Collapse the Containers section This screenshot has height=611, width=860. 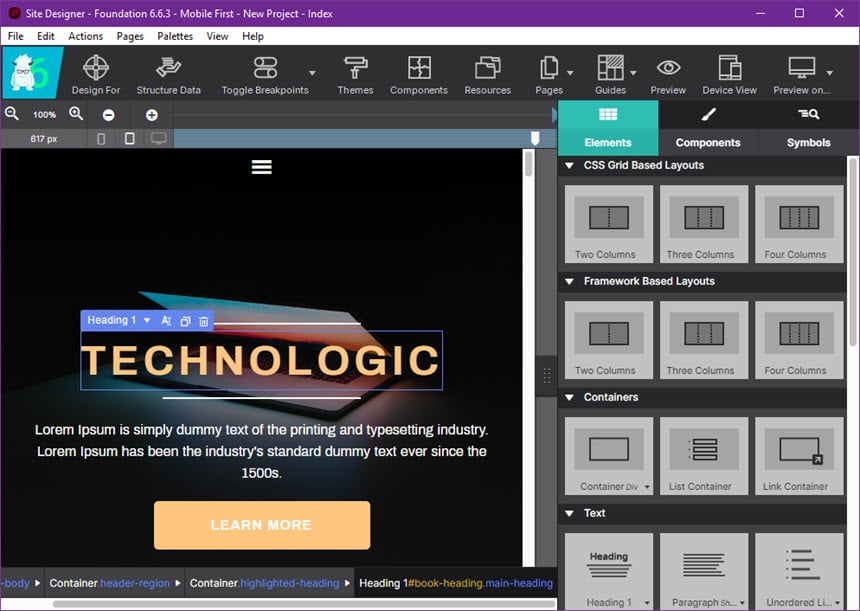(569, 397)
